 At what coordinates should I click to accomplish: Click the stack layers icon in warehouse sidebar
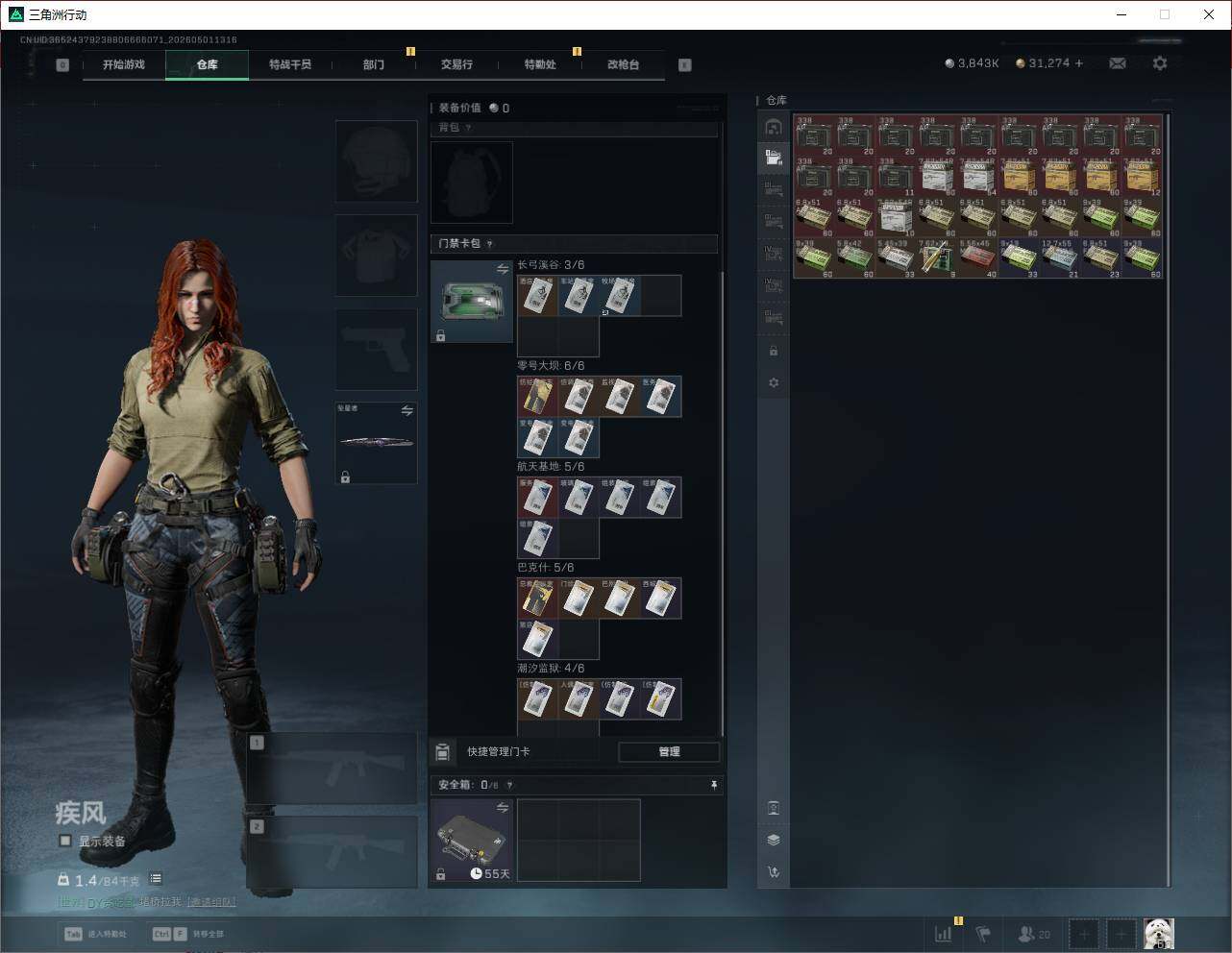click(774, 840)
